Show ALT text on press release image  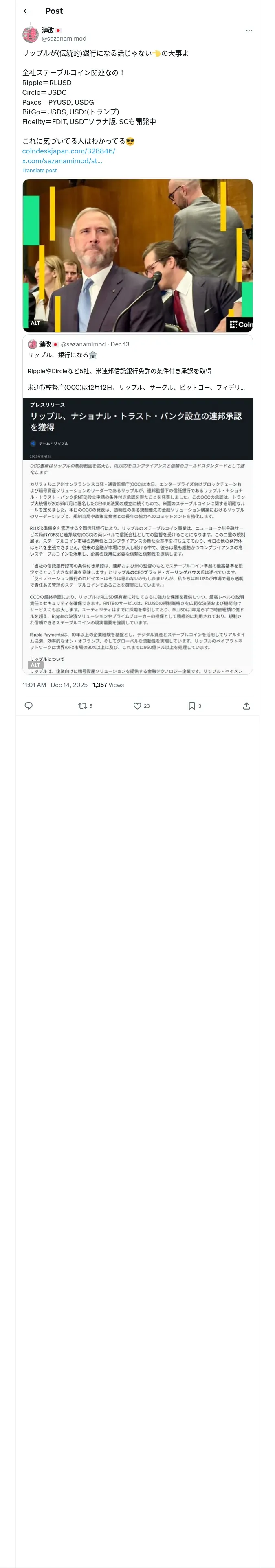35,665
